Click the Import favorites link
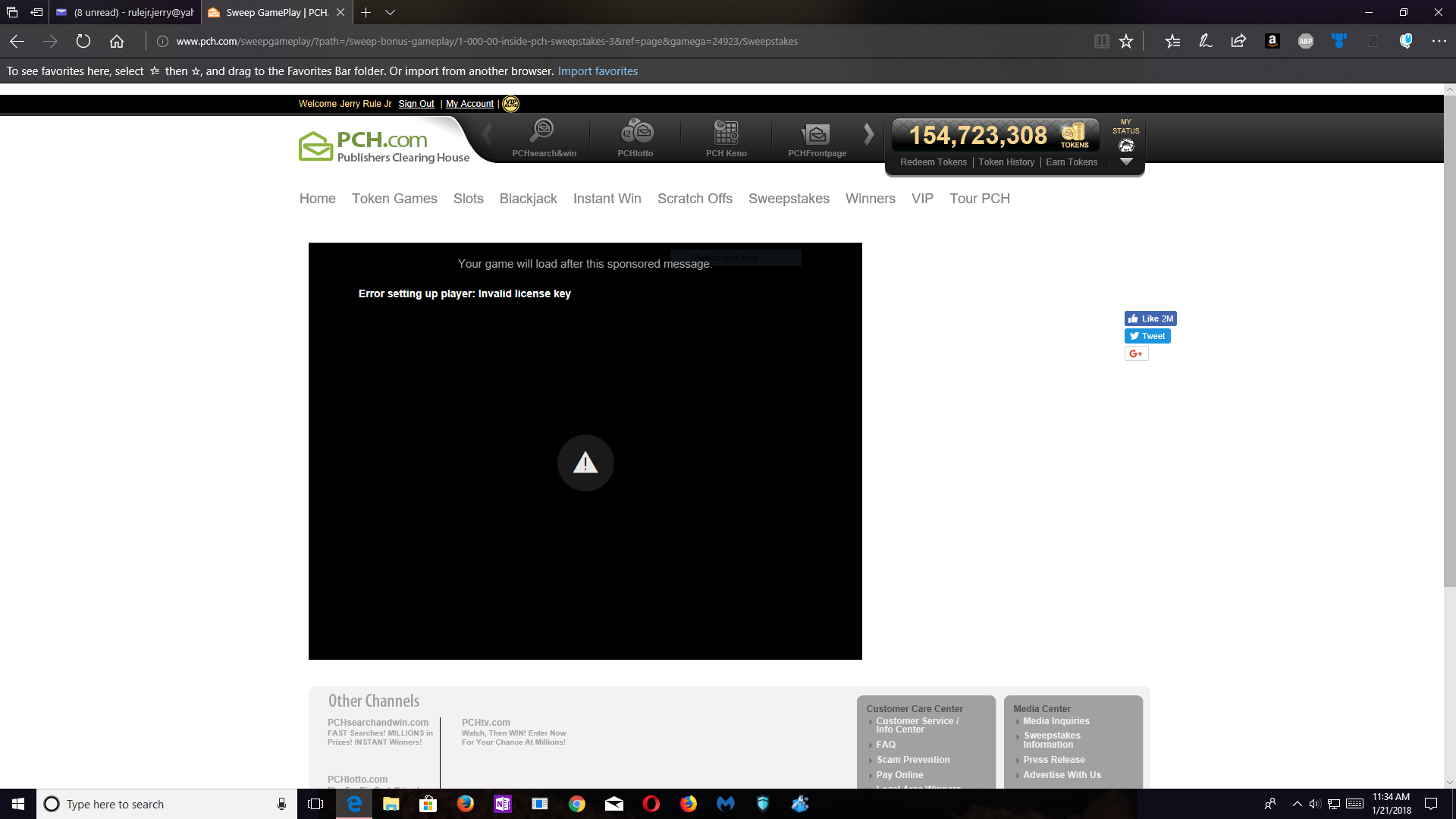The height and width of the screenshot is (819, 1456). tap(598, 71)
